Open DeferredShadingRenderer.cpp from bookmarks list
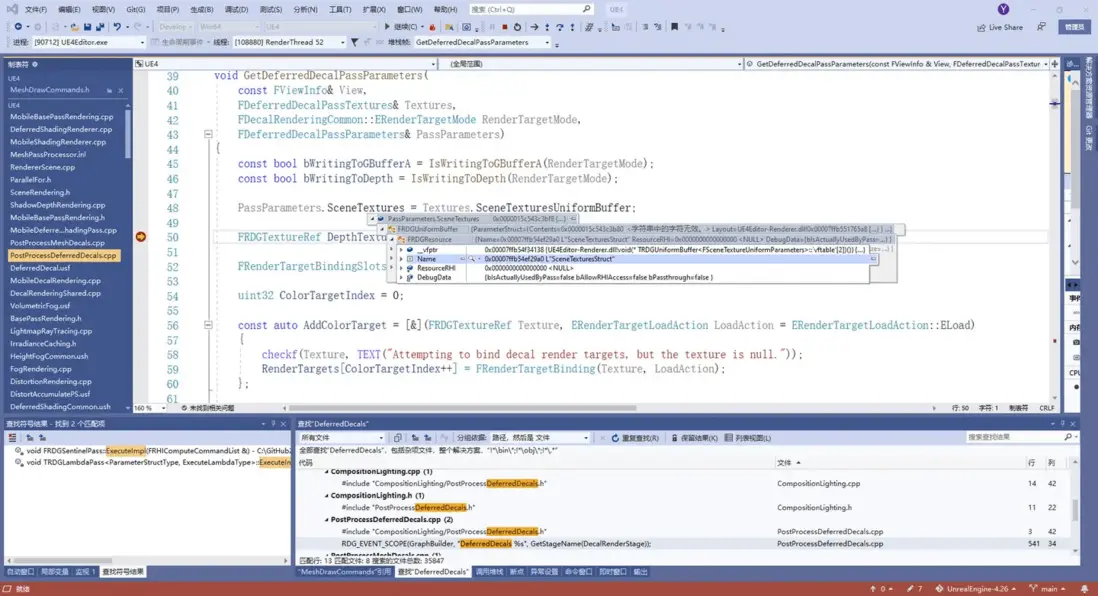 (61, 129)
